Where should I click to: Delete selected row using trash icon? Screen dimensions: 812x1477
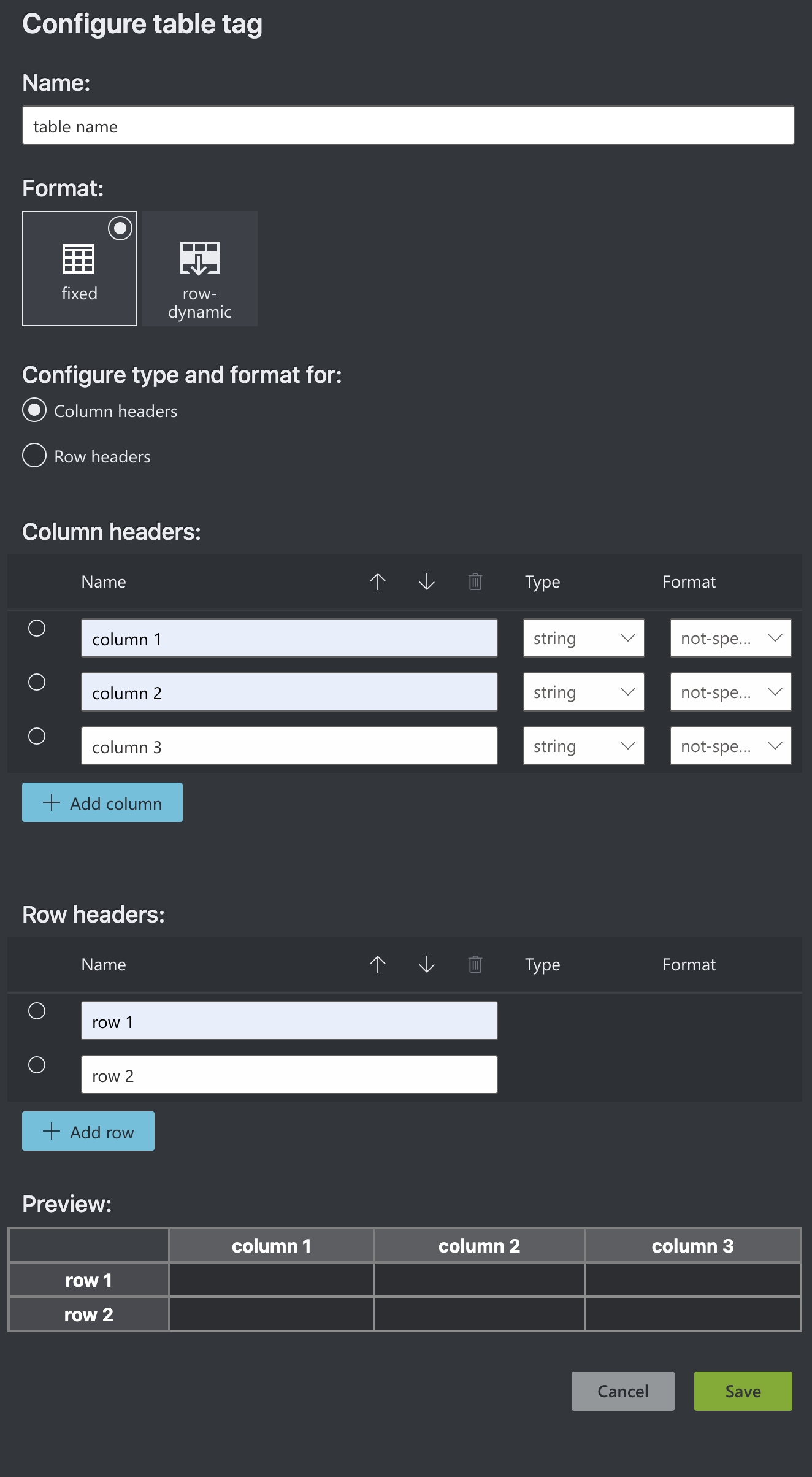(x=475, y=964)
